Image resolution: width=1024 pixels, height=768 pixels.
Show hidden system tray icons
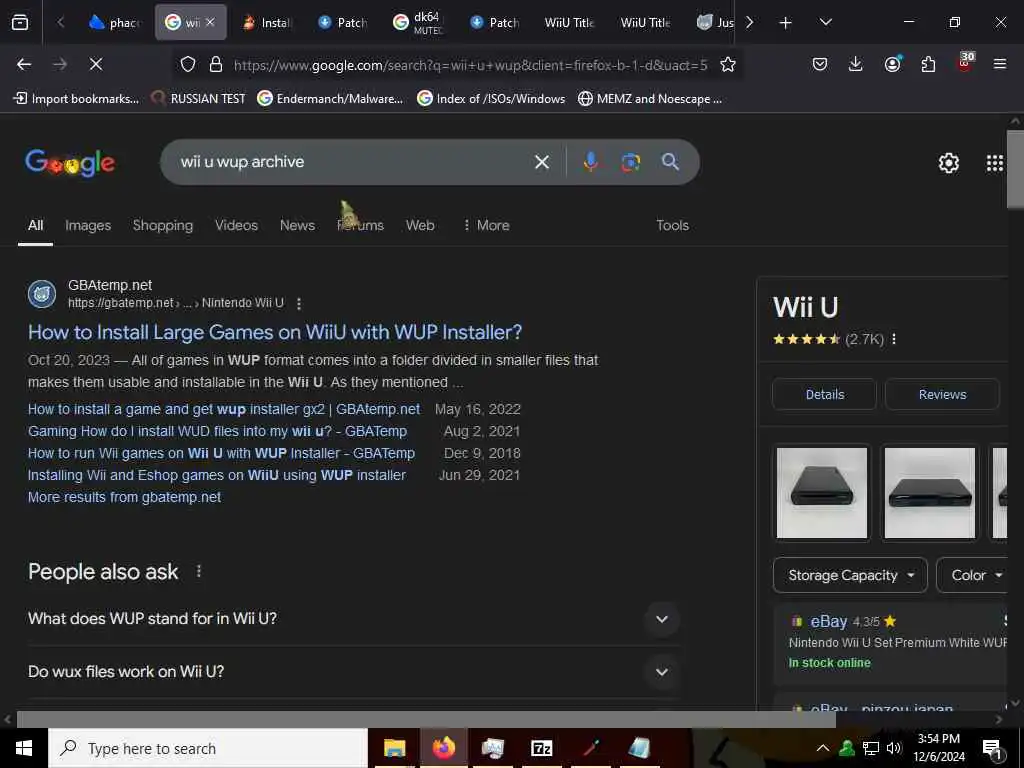coord(823,748)
